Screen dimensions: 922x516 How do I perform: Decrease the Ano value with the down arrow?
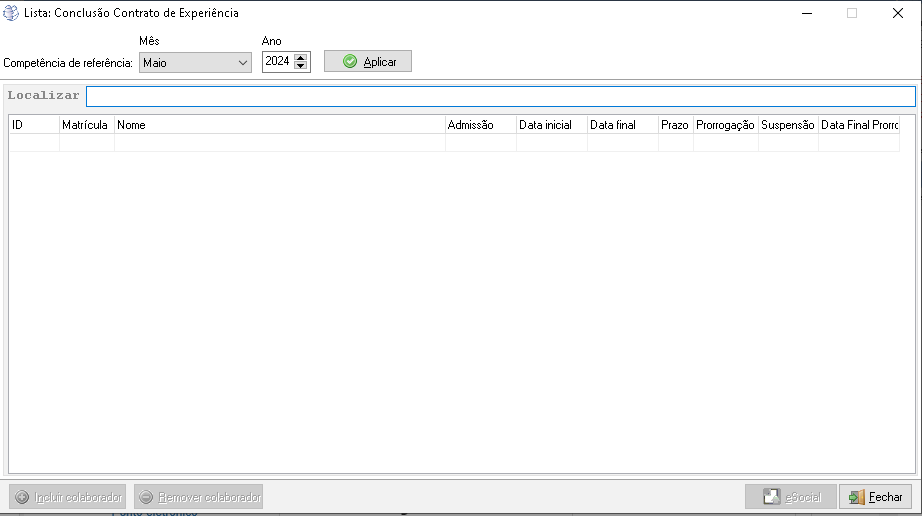coord(301,67)
